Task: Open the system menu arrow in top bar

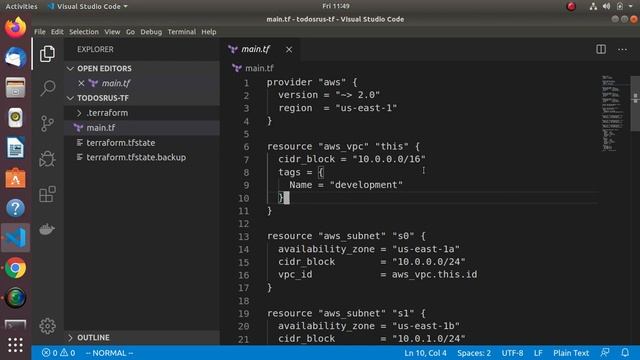Action: 630,6
